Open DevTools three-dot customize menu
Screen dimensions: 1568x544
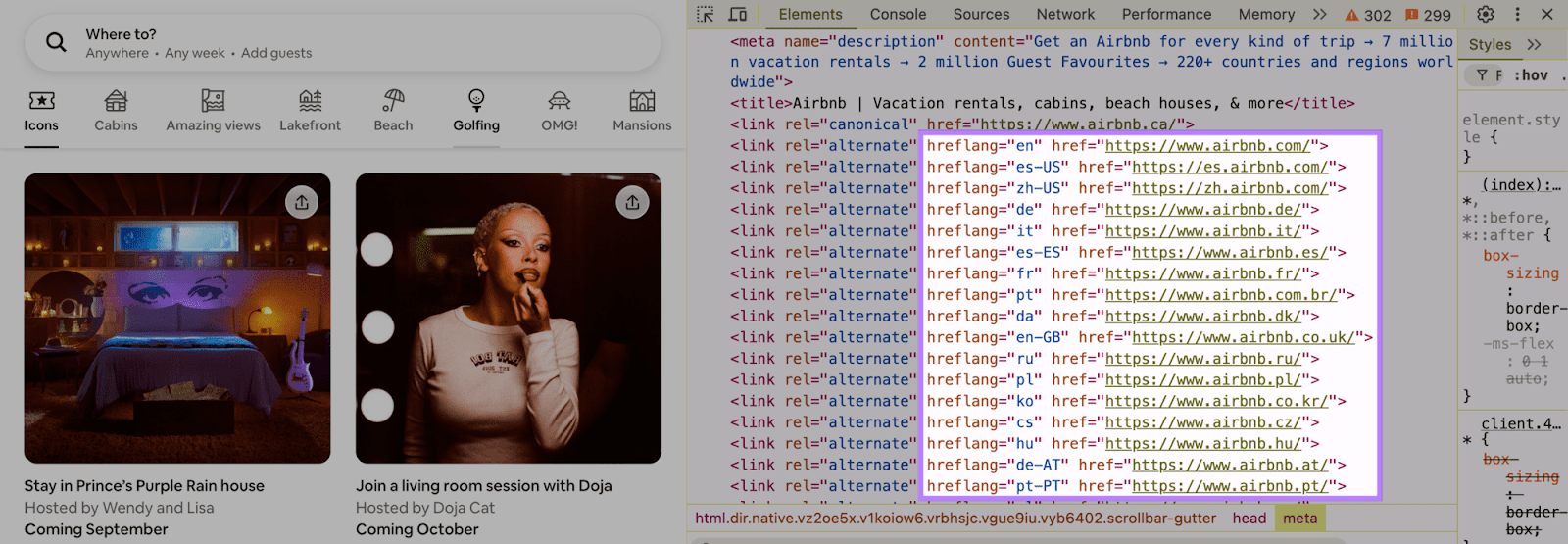coord(1517,14)
